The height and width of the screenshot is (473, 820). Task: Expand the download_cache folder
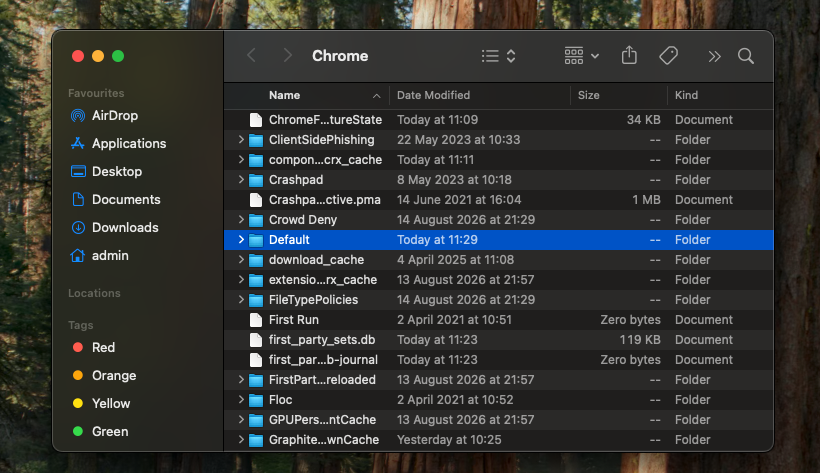coord(241,260)
